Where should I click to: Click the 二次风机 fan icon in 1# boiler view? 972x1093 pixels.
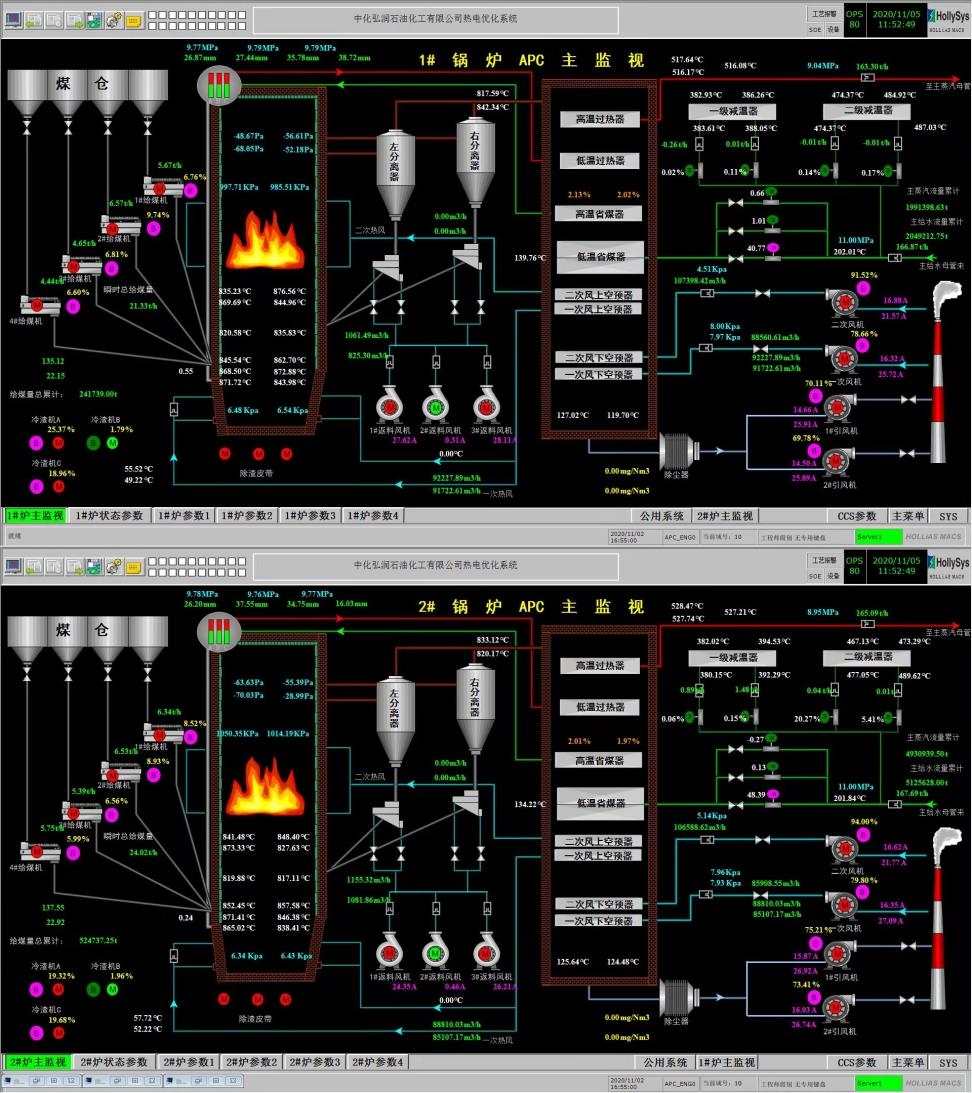843,300
